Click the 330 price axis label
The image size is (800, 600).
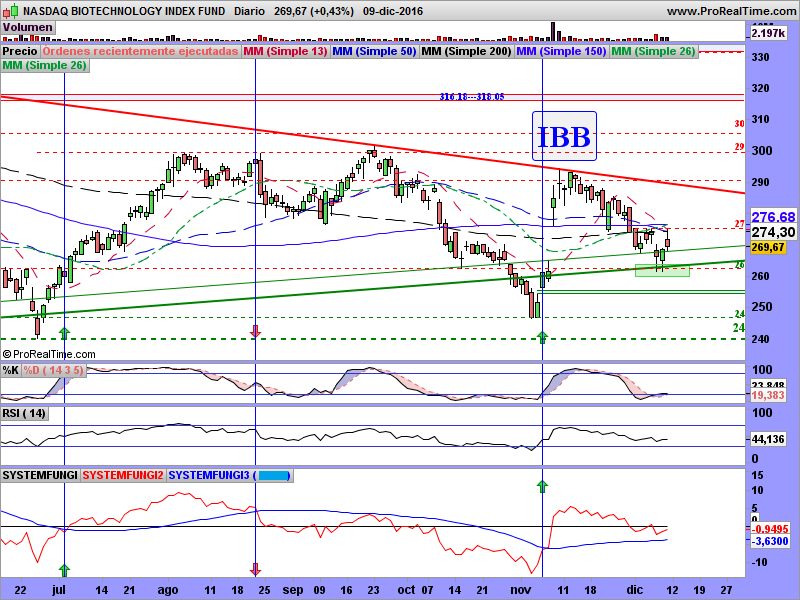coord(760,57)
